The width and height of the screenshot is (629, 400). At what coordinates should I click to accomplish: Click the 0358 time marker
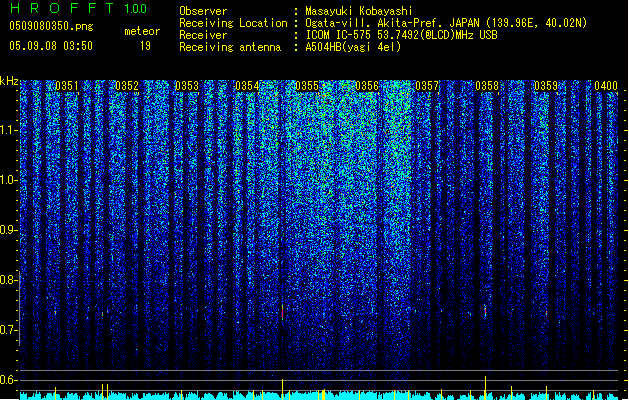(x=487, y=86)
